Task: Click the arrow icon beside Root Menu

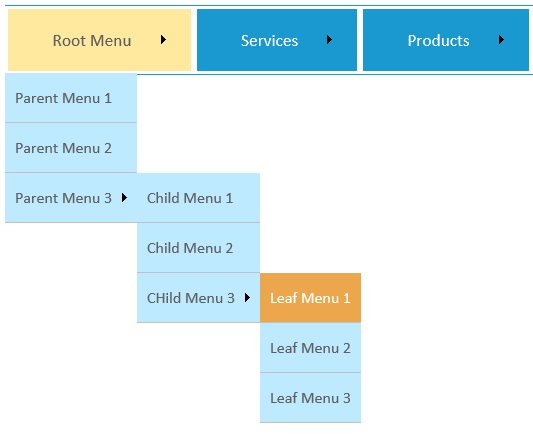Action: click(x=164, y=40)
